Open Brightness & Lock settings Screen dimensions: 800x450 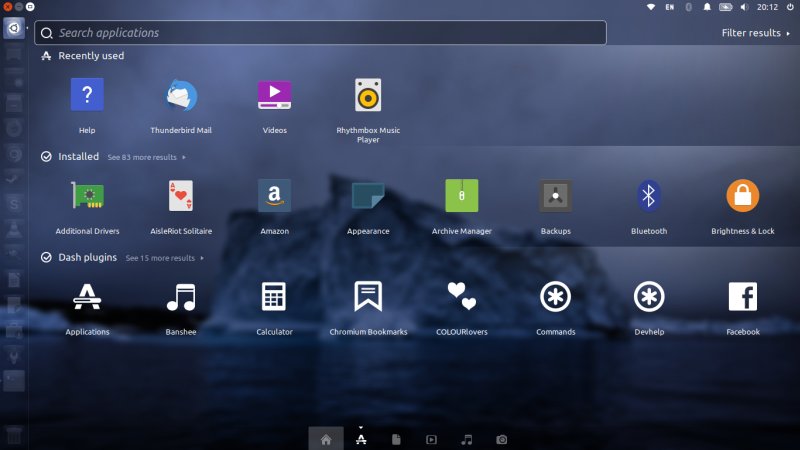tap(743, 195)
